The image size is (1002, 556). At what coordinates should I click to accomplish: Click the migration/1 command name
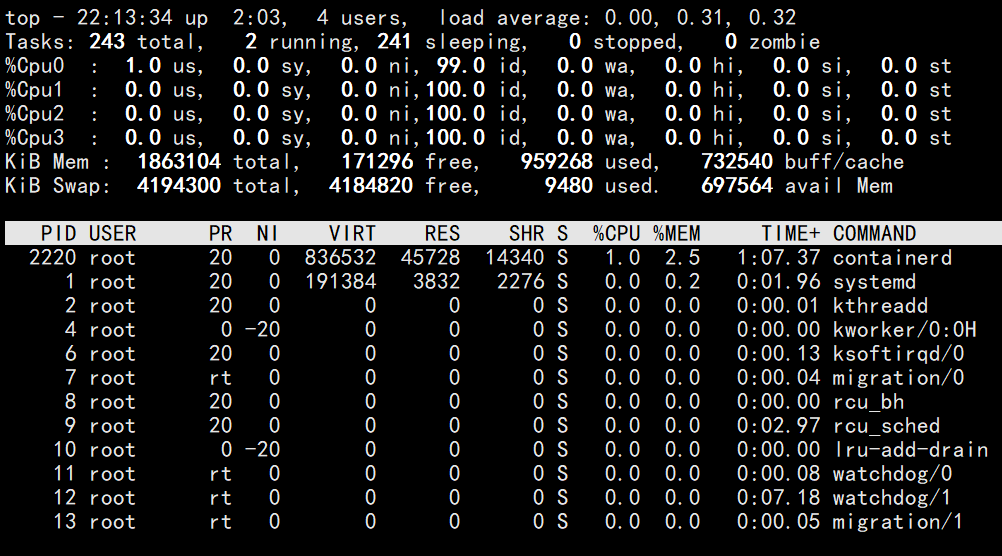[898, 522]
